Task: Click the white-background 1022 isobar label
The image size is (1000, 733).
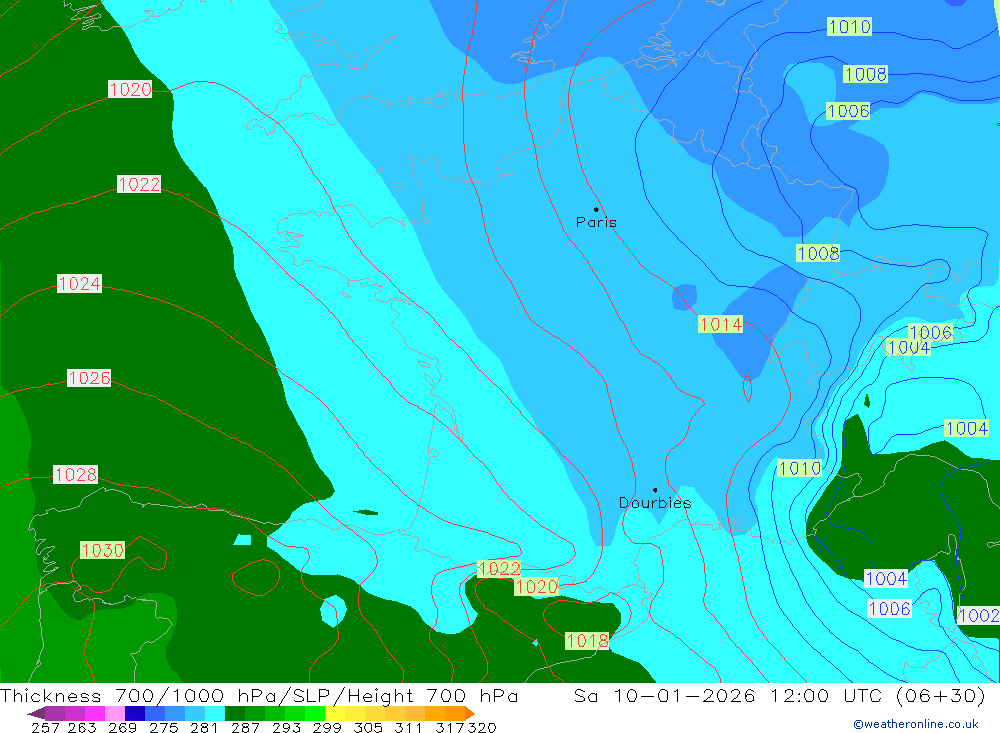Action: tap(139, 184)
